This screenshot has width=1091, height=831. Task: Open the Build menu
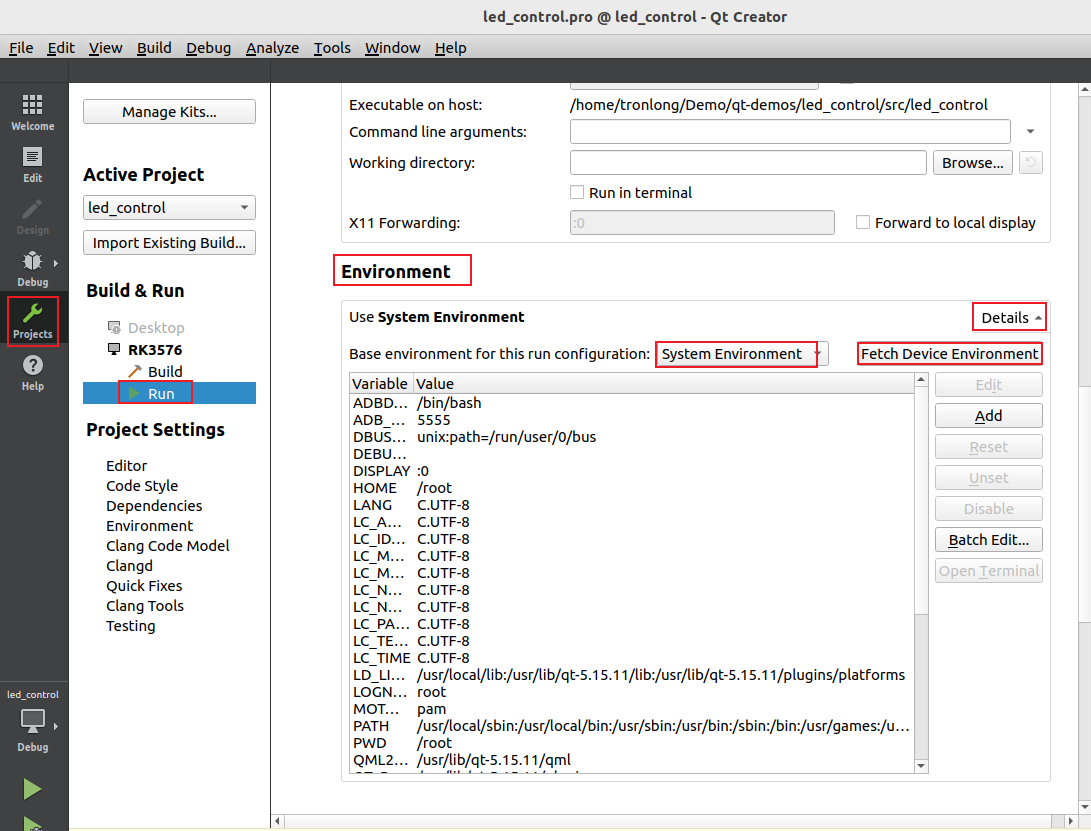point(154,48)
